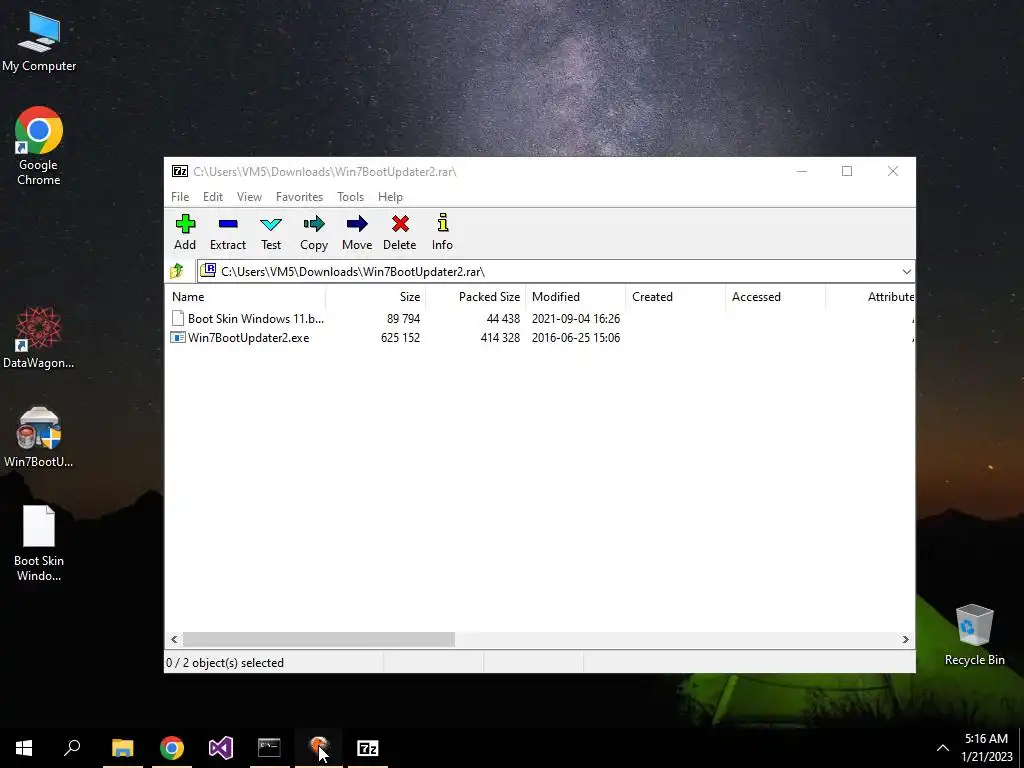This screenshot has width=1024, height=768.
Task: Select Boot Skin Windows 11 file icon
Action: (x=178, y=319)
